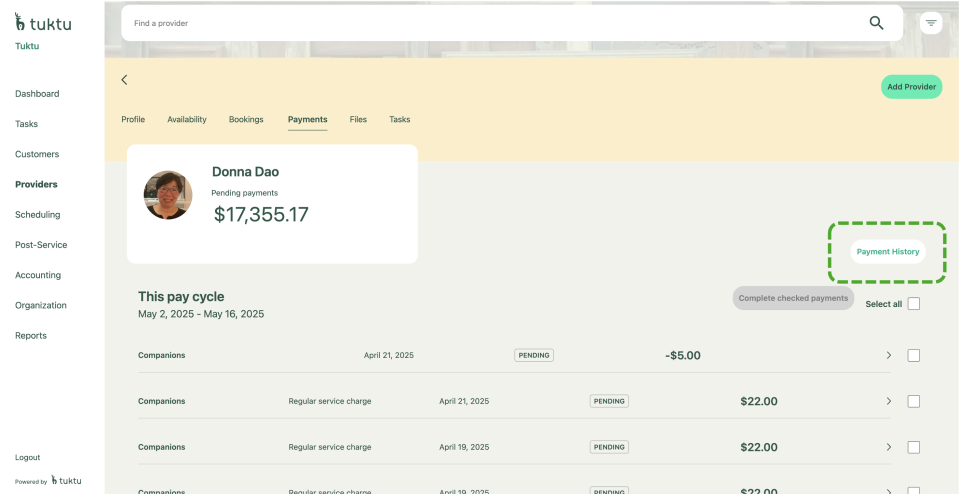Screen dimensions: 960x495
Task: Expand the -$5.00 payment row chevron
Action: 888,355
